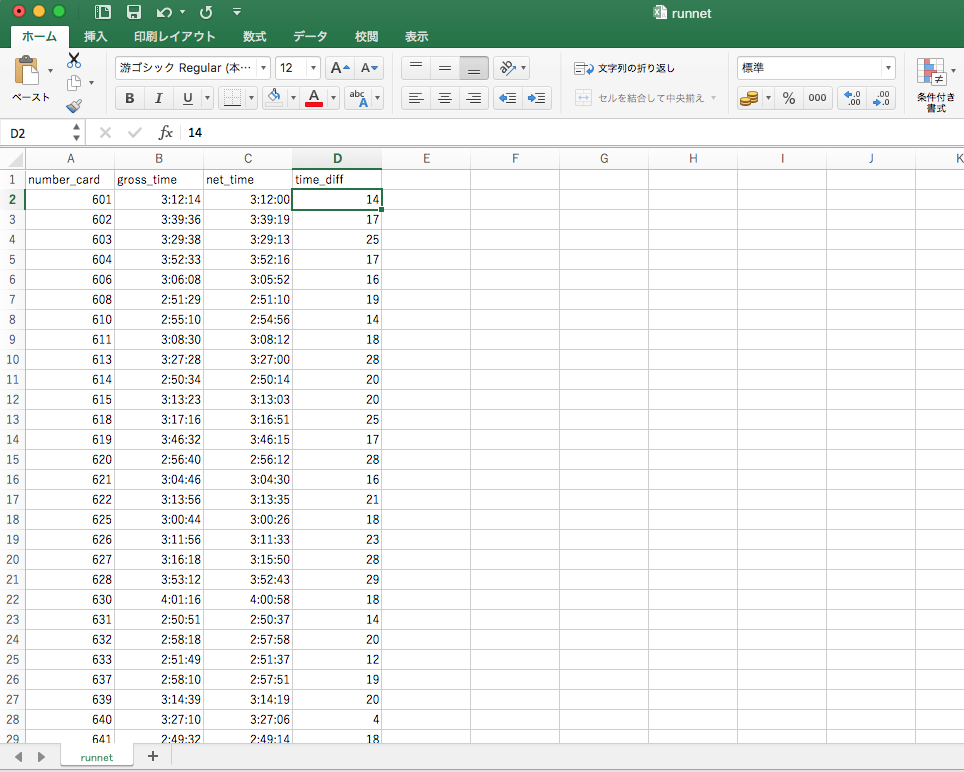This screenshot has height=772, width=964.
Task: Expand fill color options arrow
Action: tap(293, 98)
